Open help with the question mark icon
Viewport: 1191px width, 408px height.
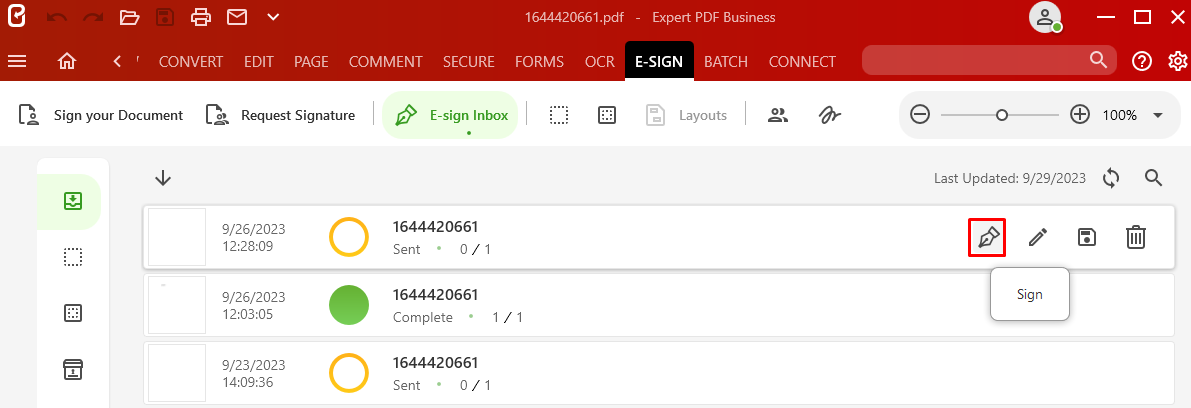click(x=1142, y=61)
